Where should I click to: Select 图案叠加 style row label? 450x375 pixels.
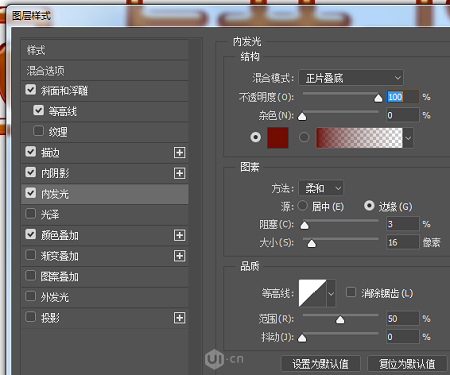(60, 277)
